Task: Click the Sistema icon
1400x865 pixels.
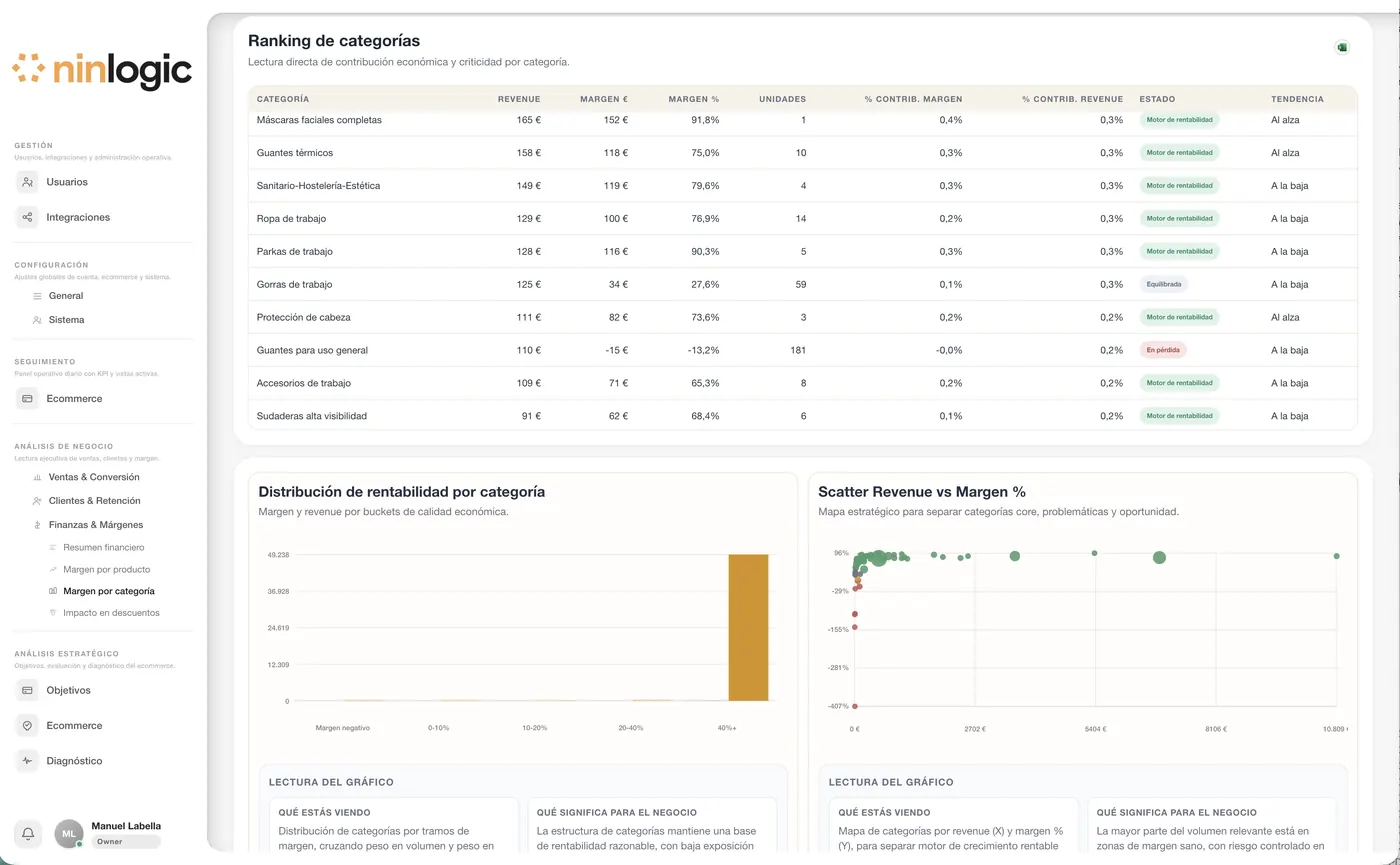Action: [37, 320]
